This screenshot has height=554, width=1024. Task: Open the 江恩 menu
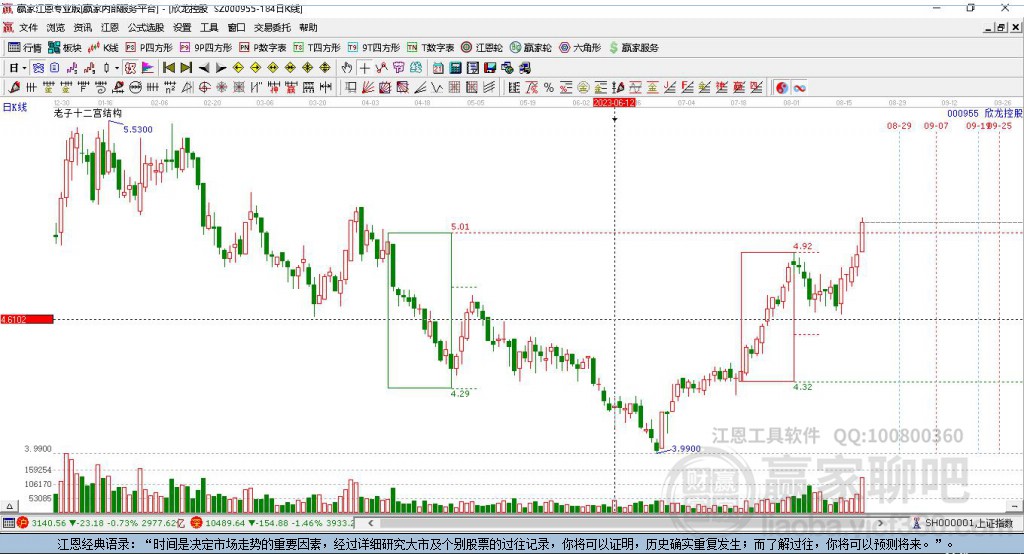point(110,27)
